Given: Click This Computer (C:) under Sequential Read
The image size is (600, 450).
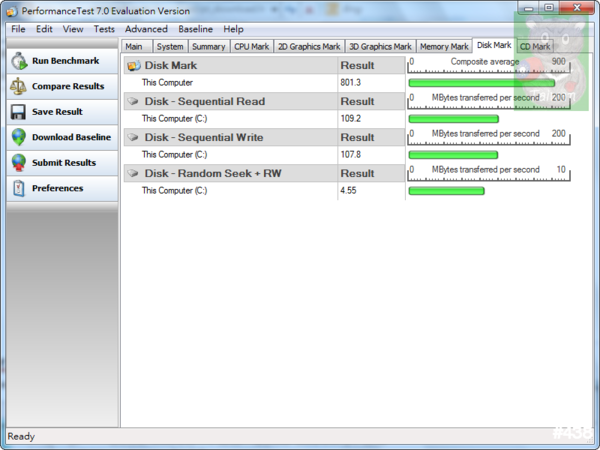Looking at the screenshot, I should (x=174, y=119).
